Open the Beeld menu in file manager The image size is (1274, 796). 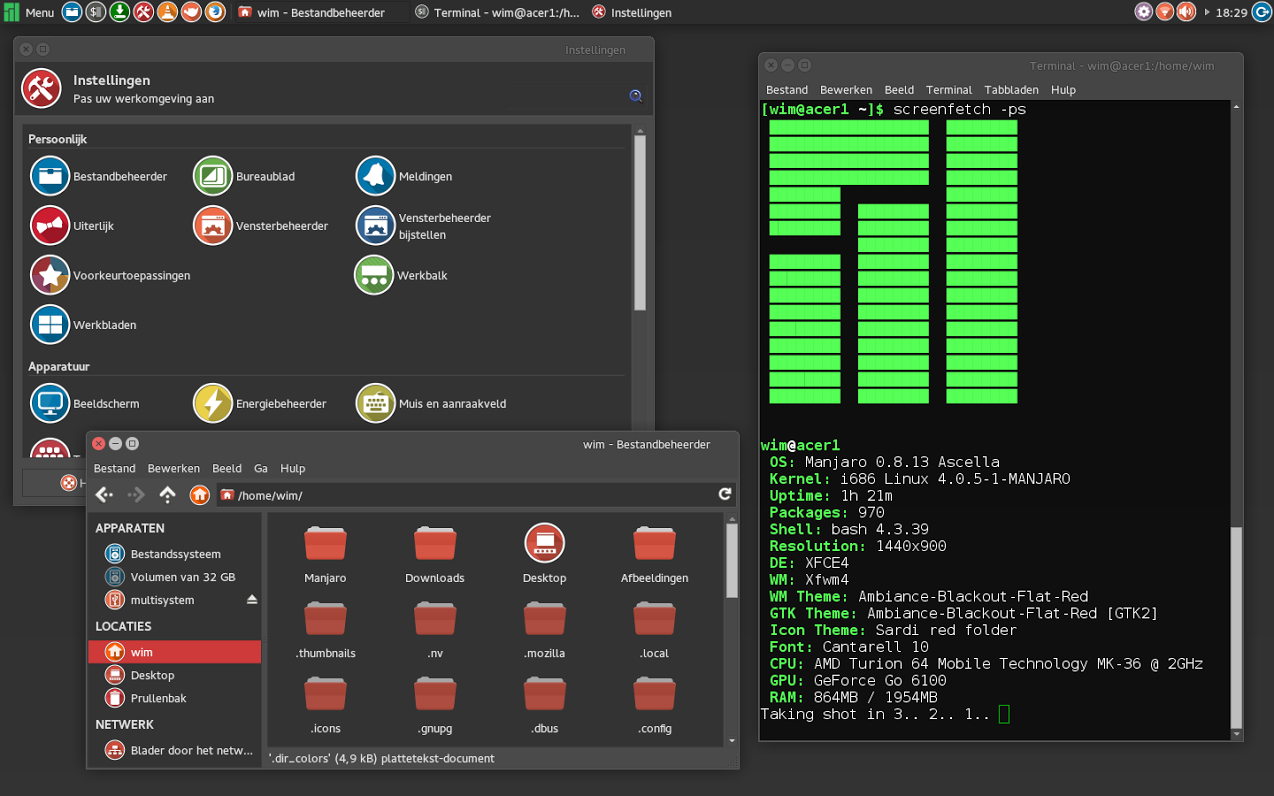[227, 468]
